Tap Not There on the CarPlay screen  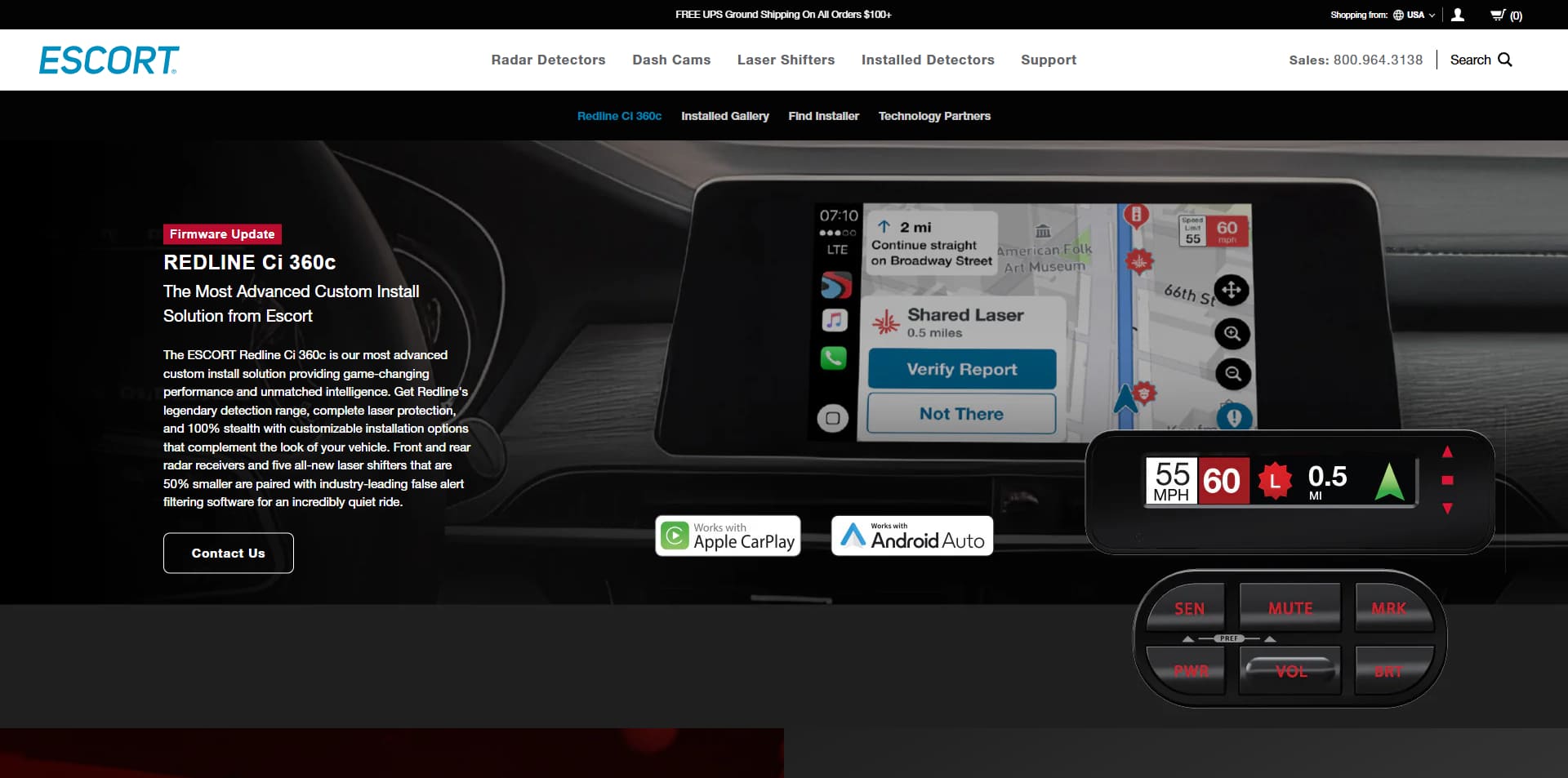(x=961, y=414)
